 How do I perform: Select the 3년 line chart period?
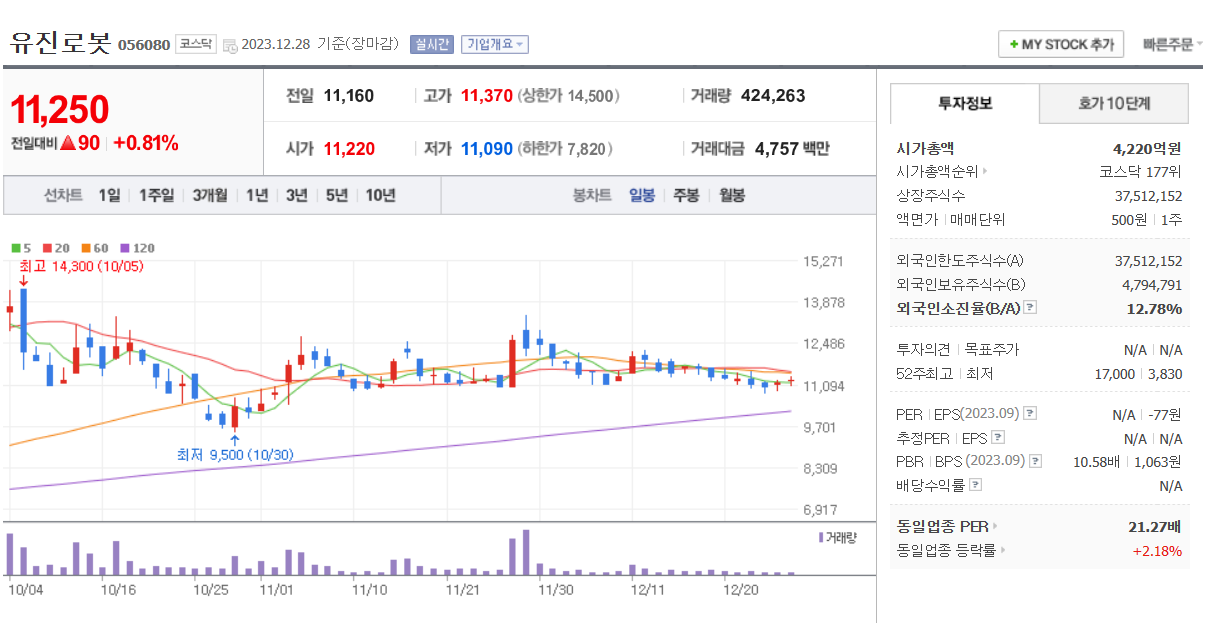(297, 195)
